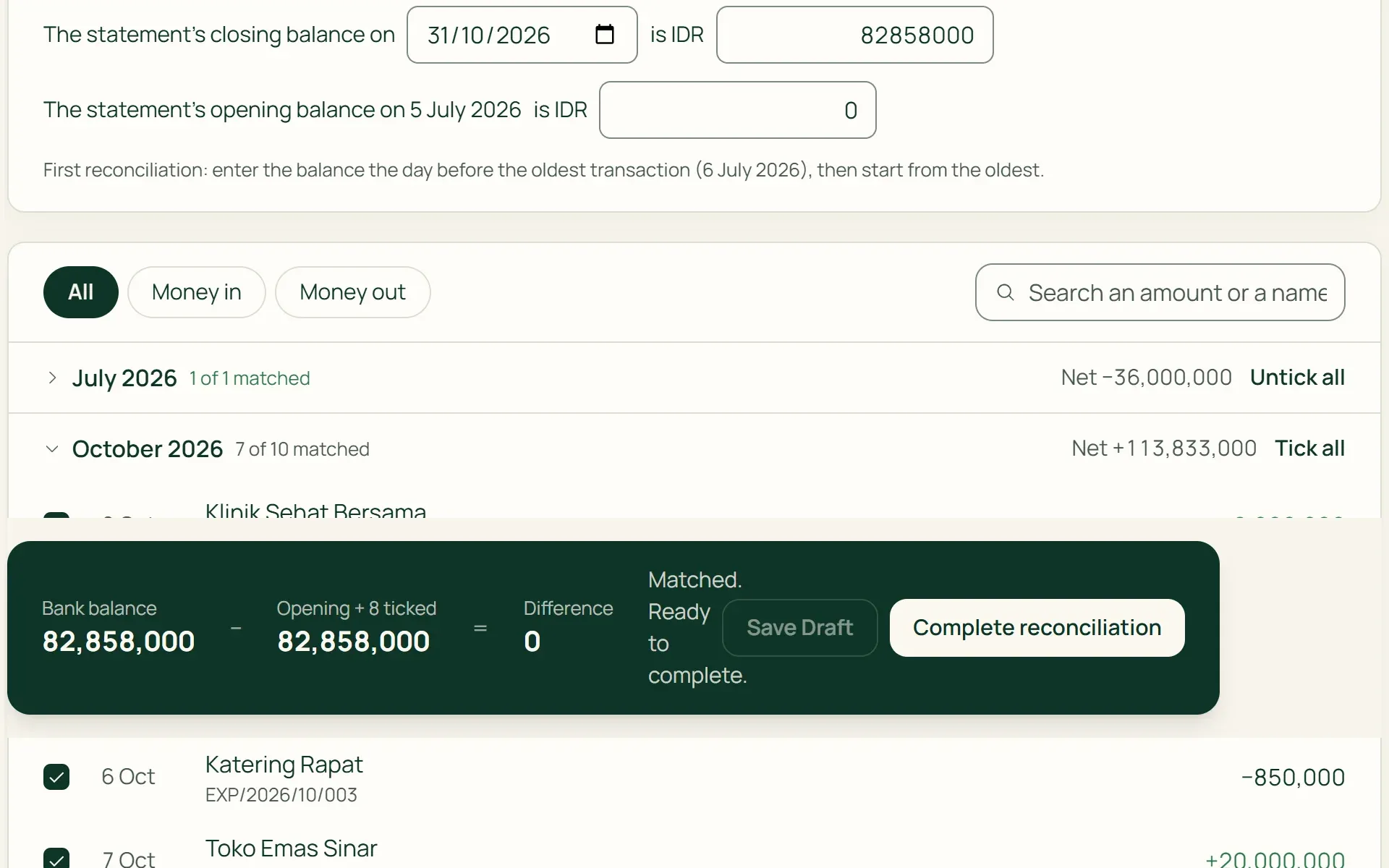
Task: Open the calendar picker icon in date field
Action: point(604,34)
